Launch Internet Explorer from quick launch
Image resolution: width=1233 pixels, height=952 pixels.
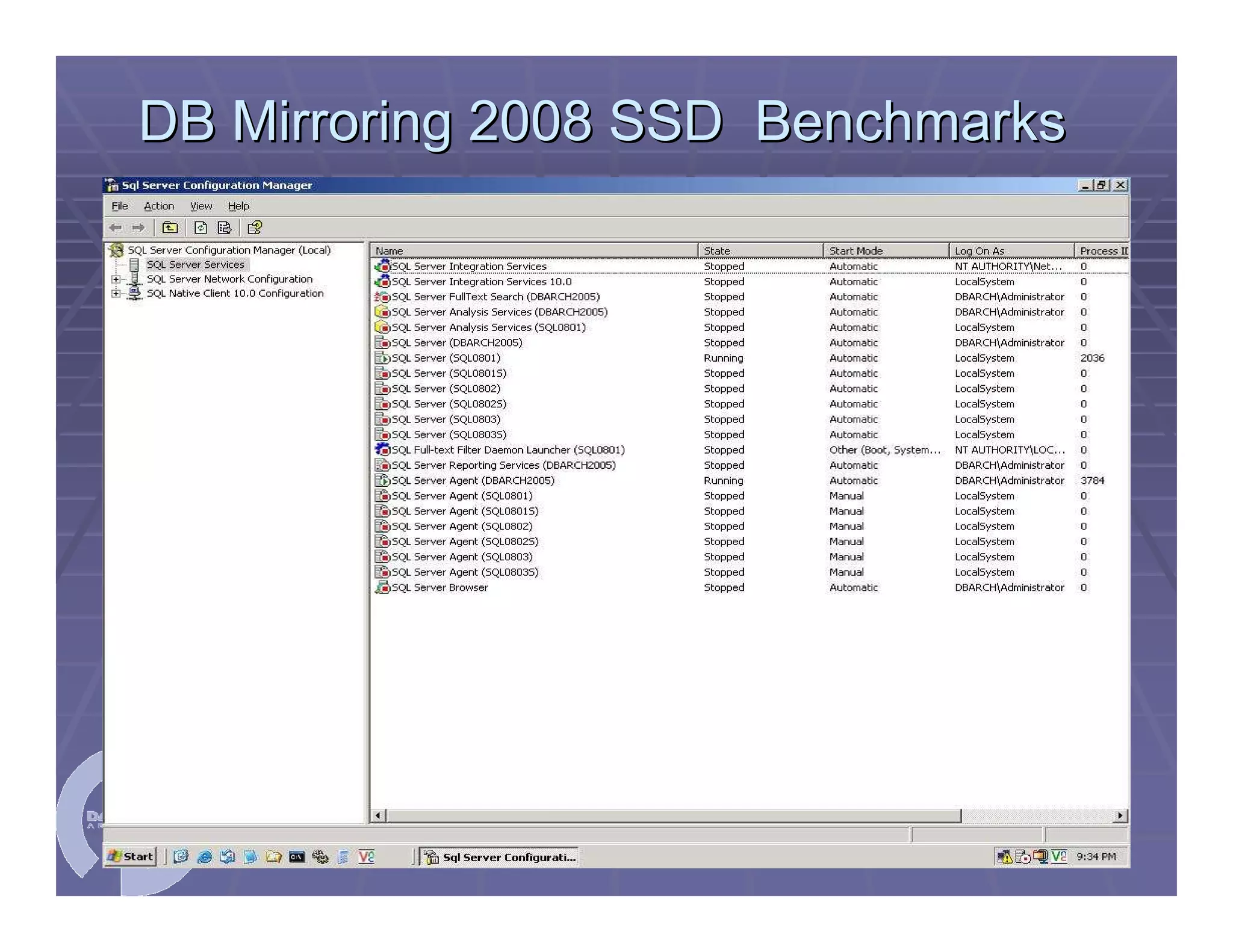coord(204,856)
